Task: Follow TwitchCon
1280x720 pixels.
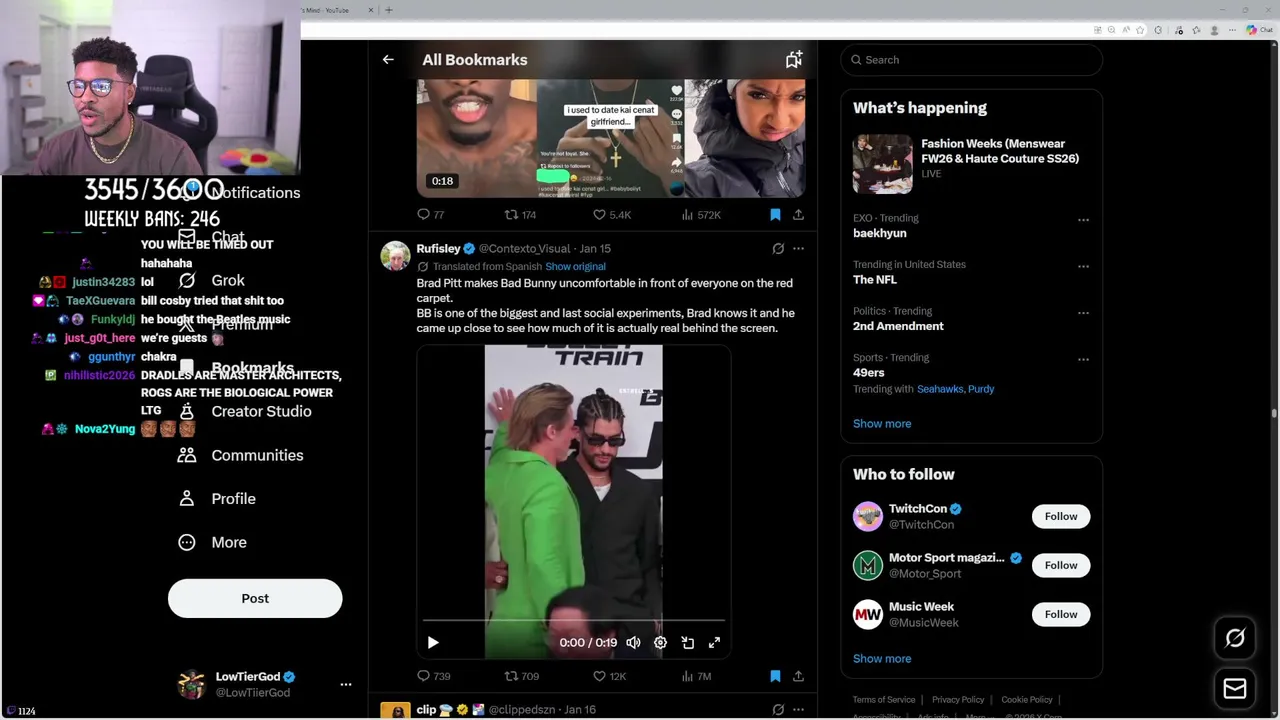Action: [x=1061, y=516]
